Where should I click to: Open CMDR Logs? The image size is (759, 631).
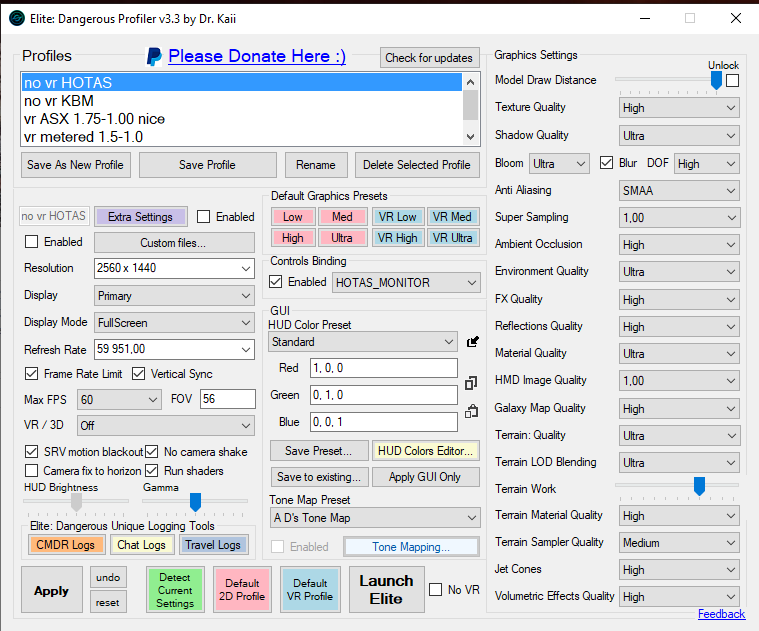click(x=66, y=545)
